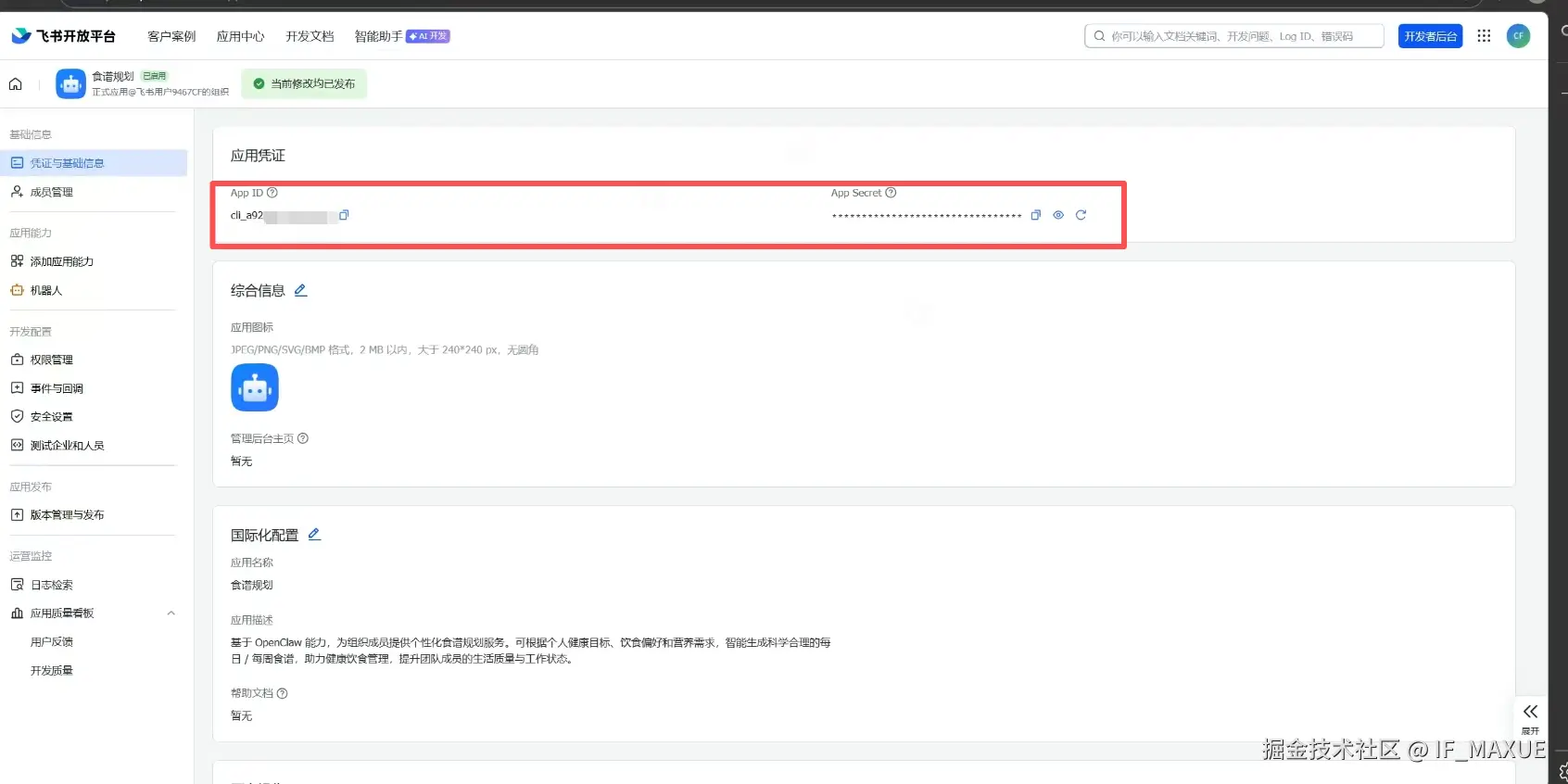Open 凭证与基础信息 in sidebar
The width and height of the screenshot is (1568, 784).
pyautogui.click(x=94, y=163)
